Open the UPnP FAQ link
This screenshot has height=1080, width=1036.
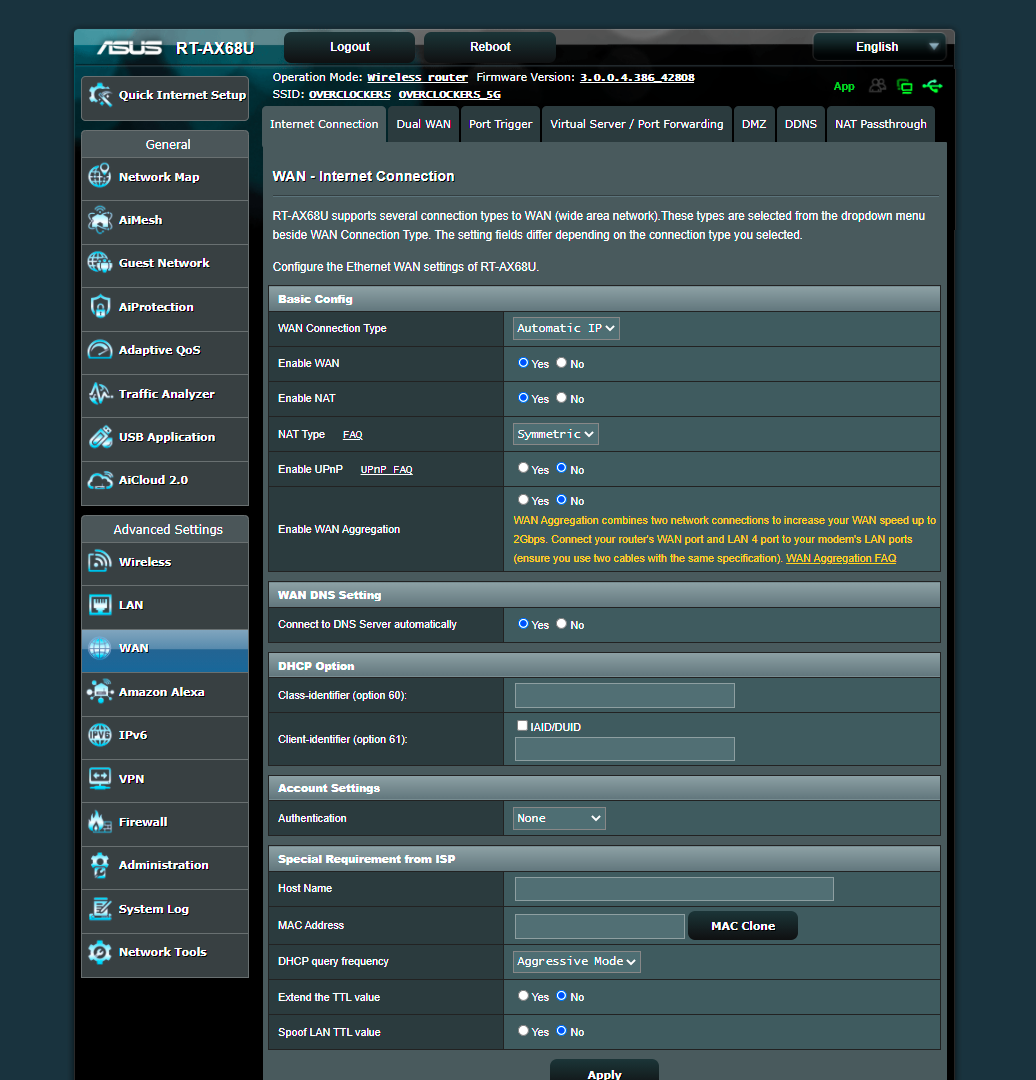tap(386, 470)
